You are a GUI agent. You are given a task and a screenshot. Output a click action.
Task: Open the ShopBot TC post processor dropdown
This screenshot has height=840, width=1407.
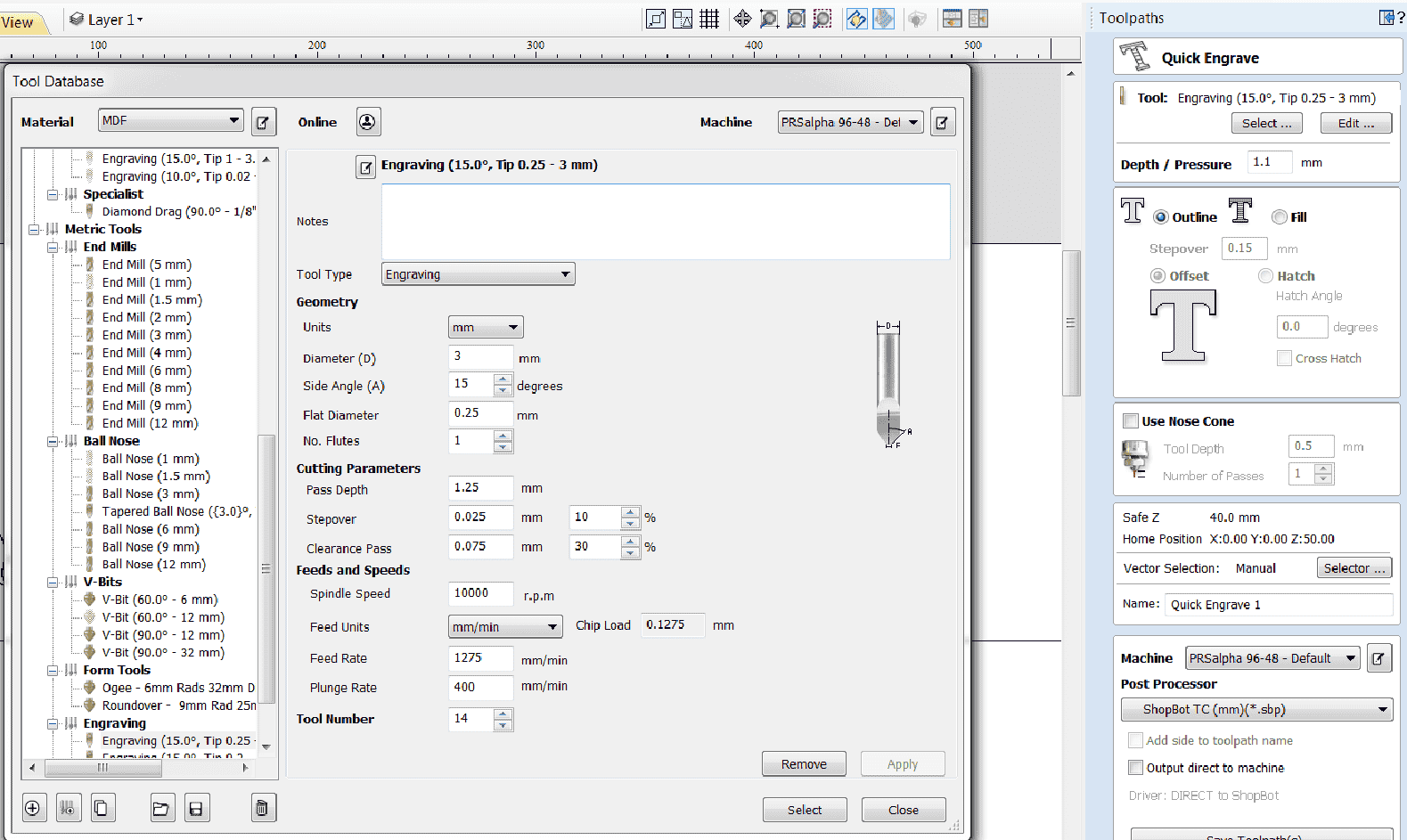1256,710
